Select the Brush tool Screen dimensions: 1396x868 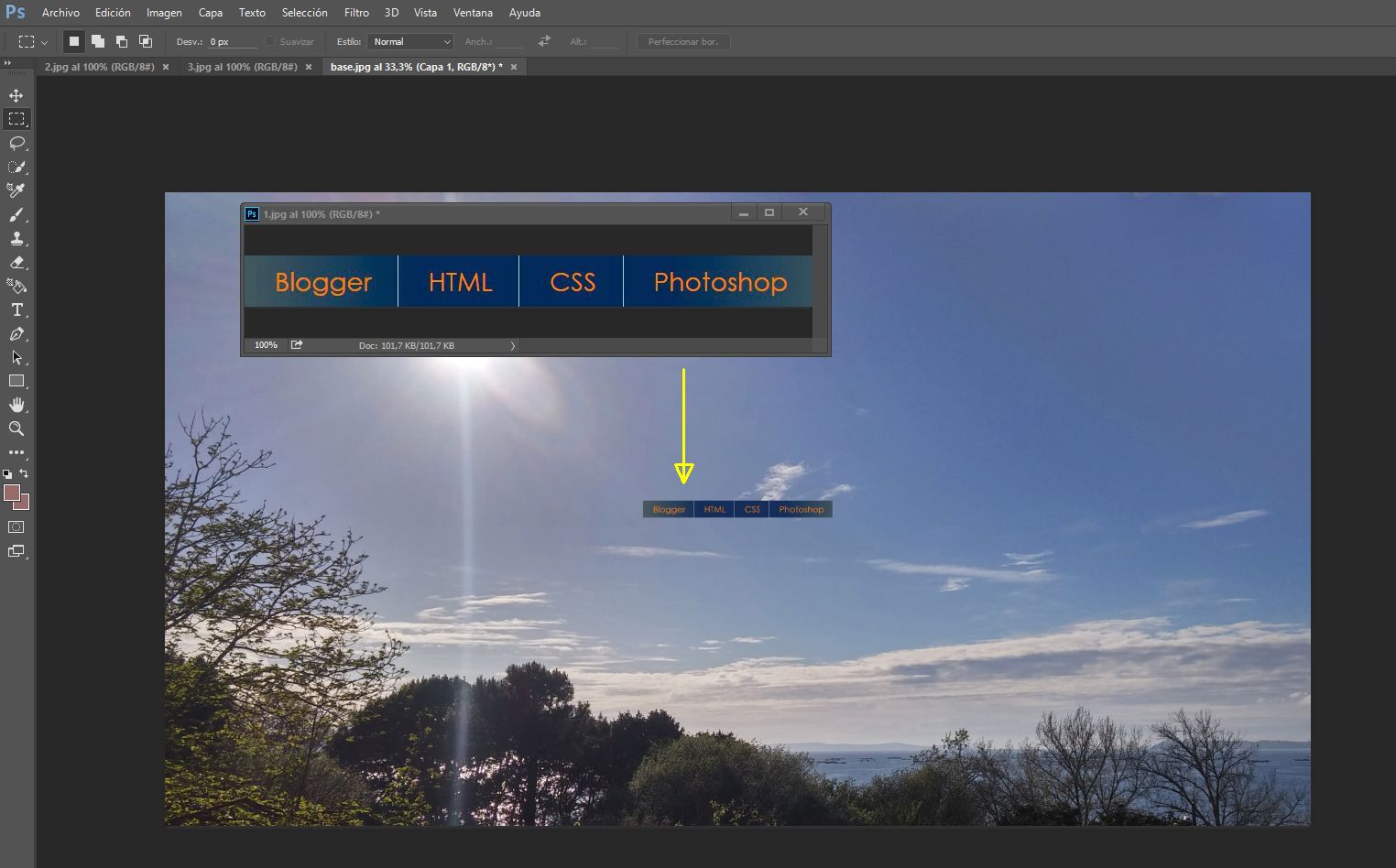point(16,214)
